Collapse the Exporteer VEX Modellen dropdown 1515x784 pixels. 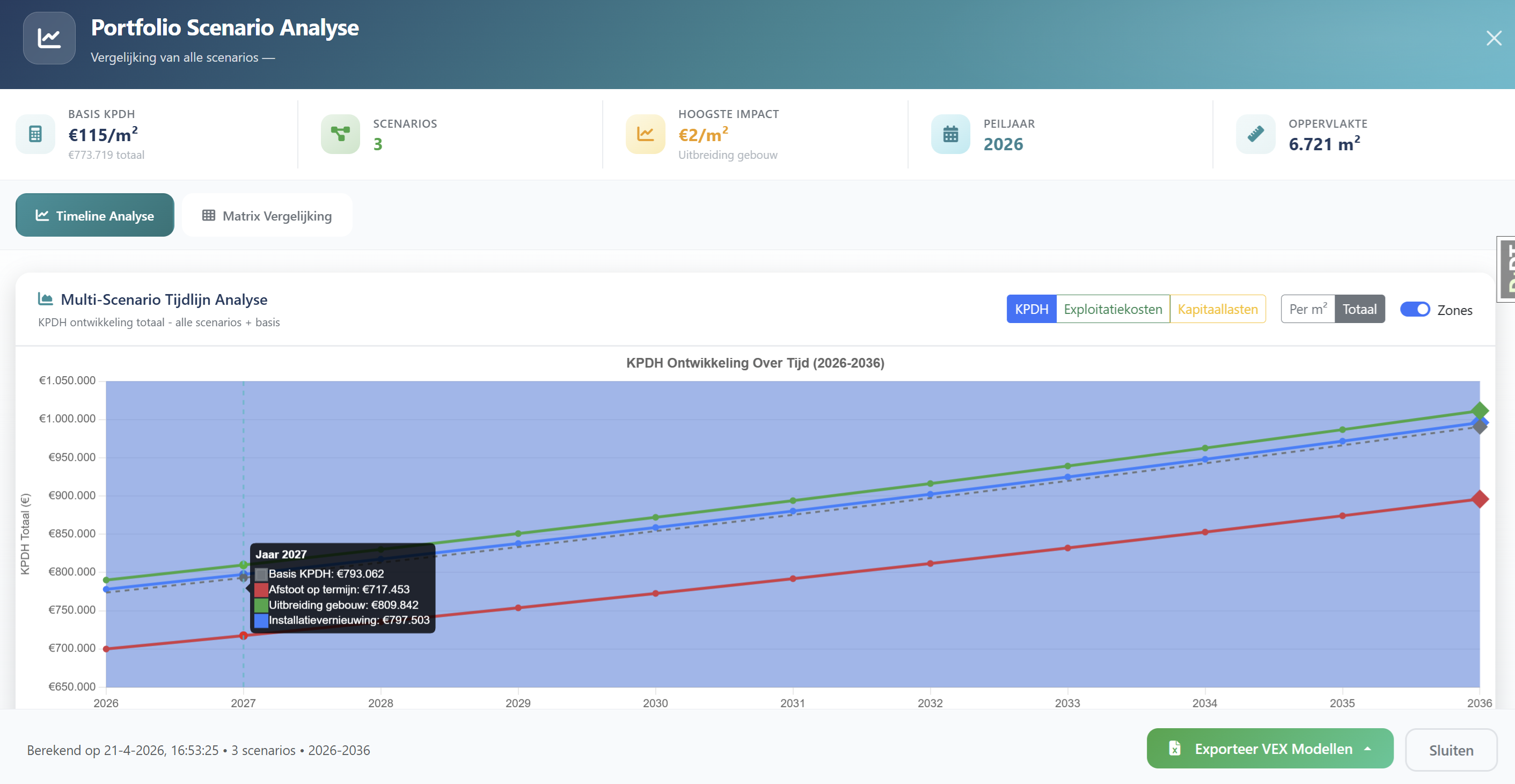1368,749
